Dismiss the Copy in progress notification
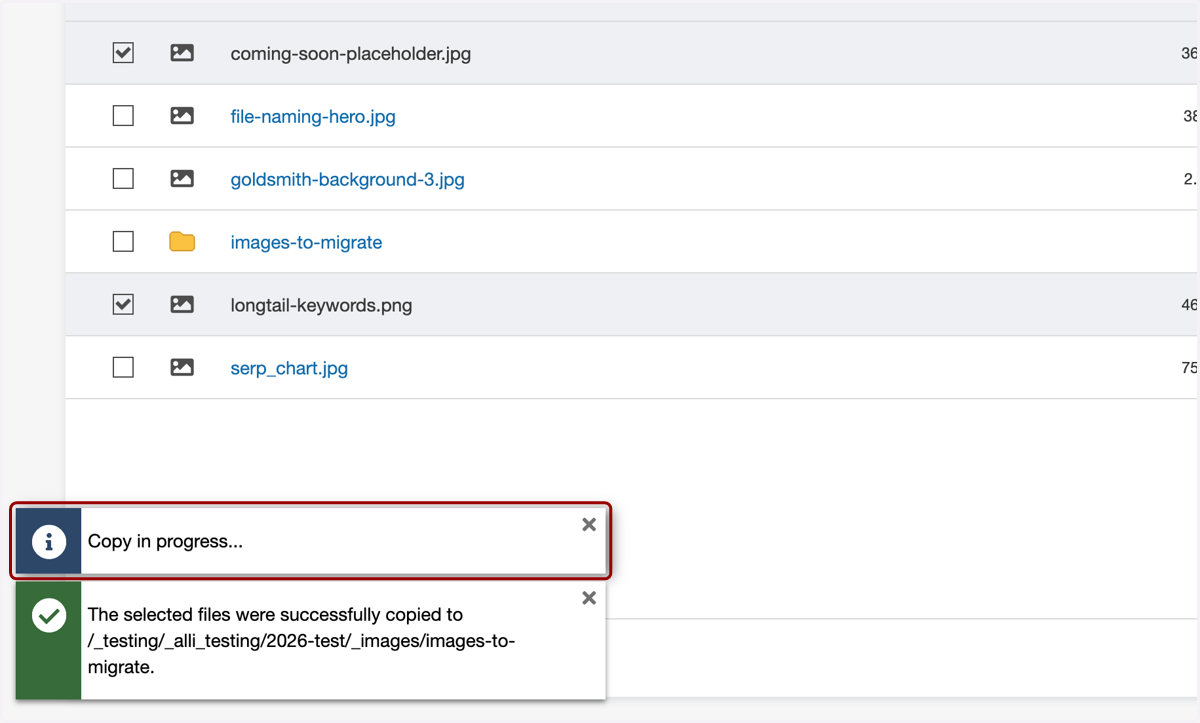This screenshot has height=723, width=1200. click(589, 524)
